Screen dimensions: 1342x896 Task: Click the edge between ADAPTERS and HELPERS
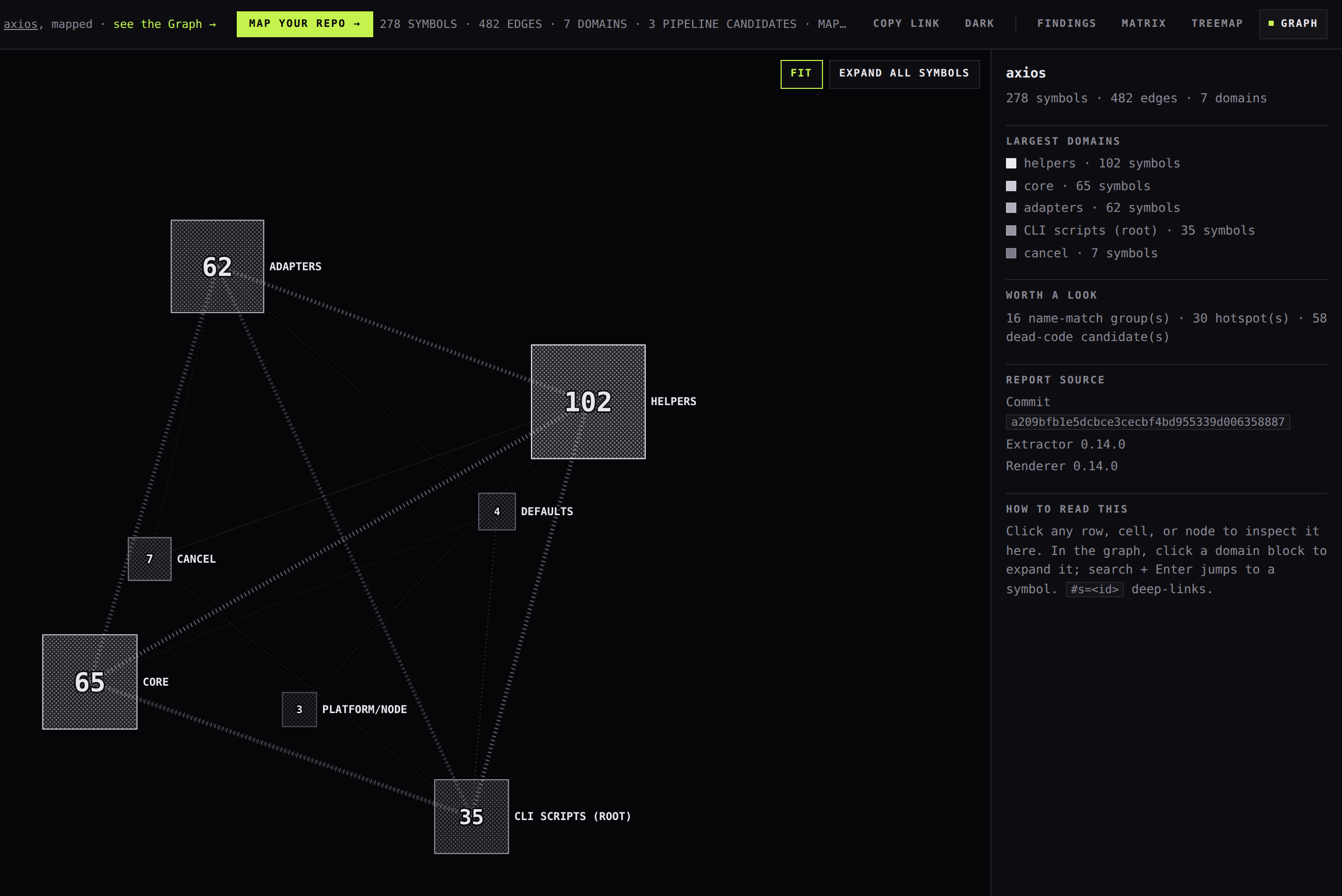[397, 332]
